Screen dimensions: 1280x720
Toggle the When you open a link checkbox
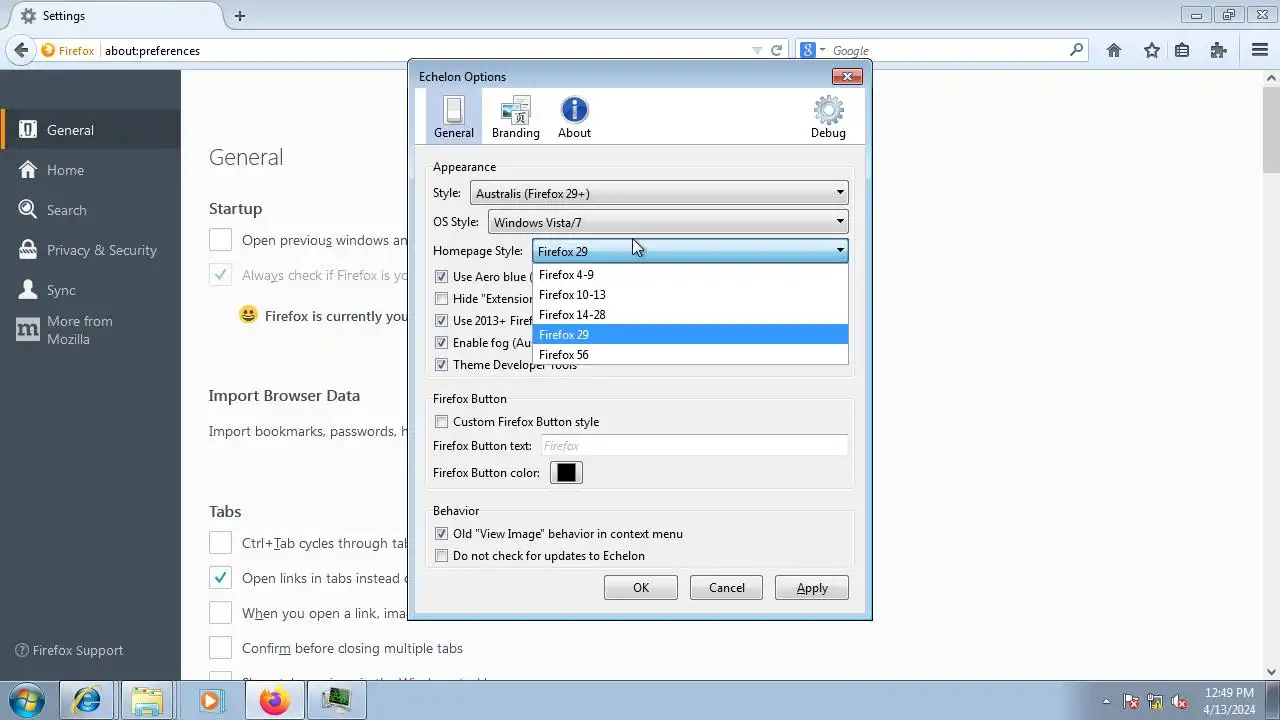pyautogui.click(x=220, y=613)
